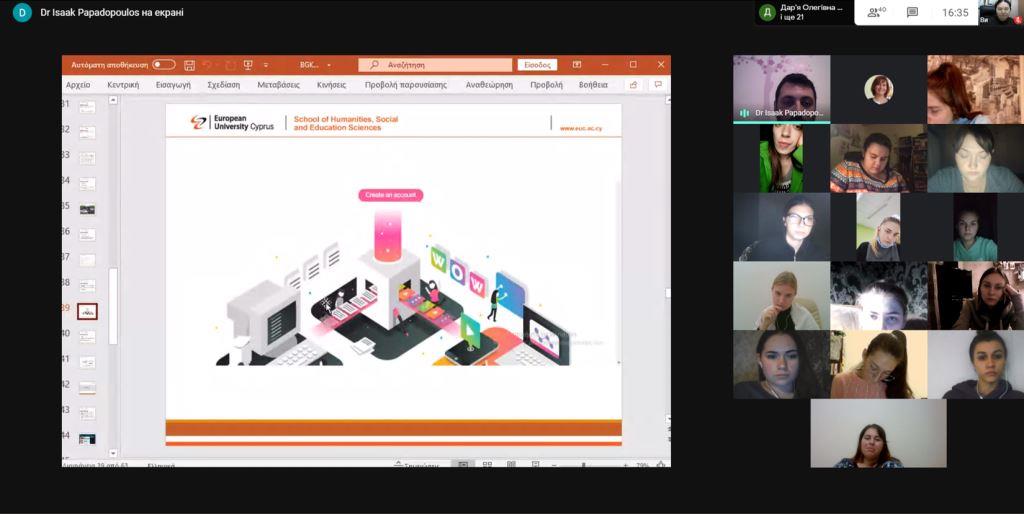Select normal view in the status bar
Viewport: 1024px width, 514px height.
click(x=463, y=465)
